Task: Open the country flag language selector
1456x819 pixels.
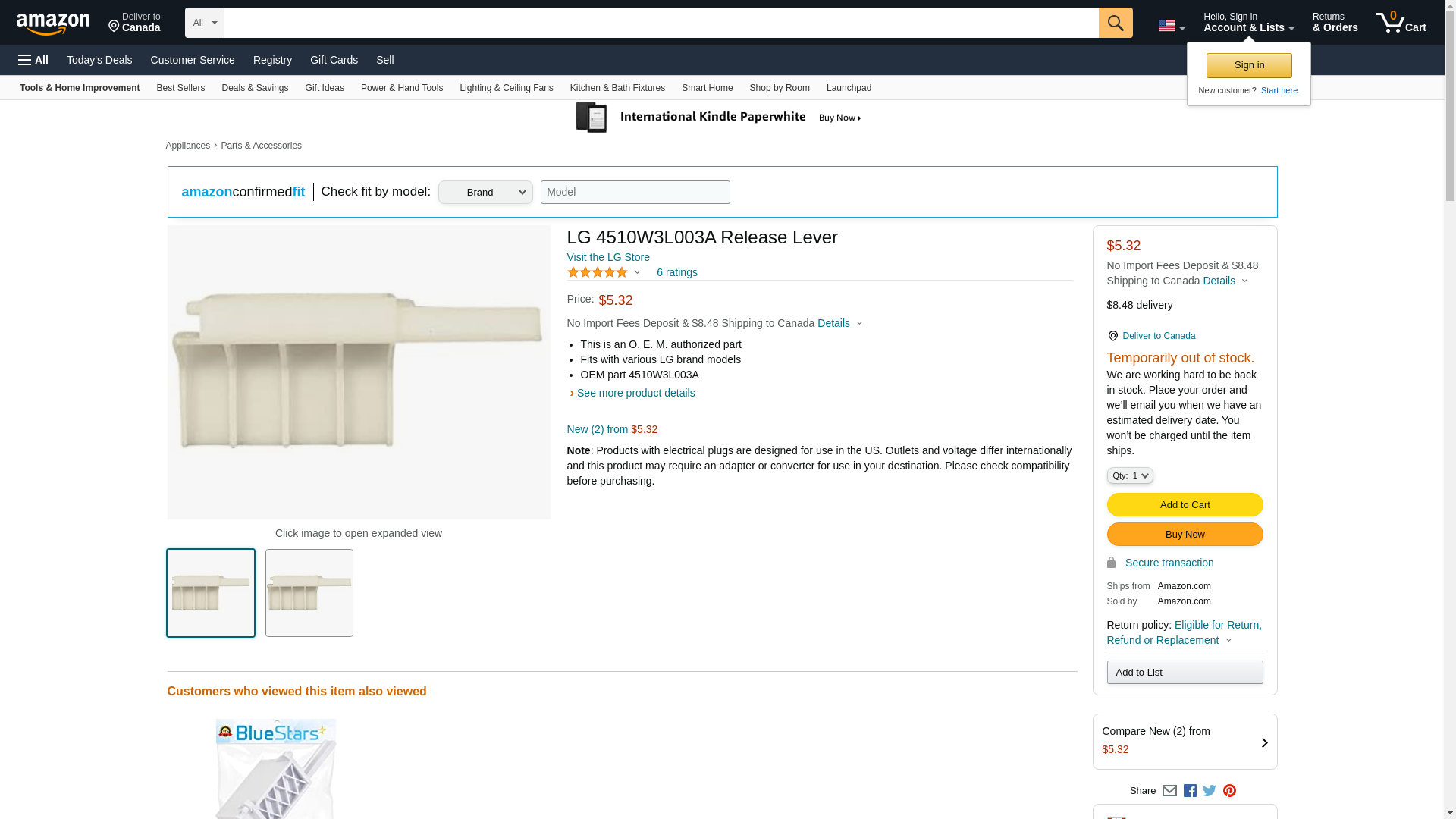Action: coord(1171,26)
